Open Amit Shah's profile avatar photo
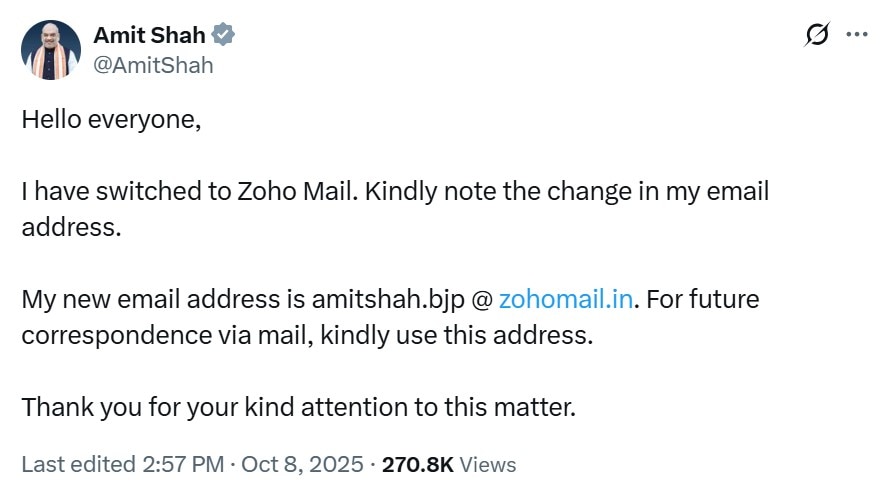 coord(50,49)
